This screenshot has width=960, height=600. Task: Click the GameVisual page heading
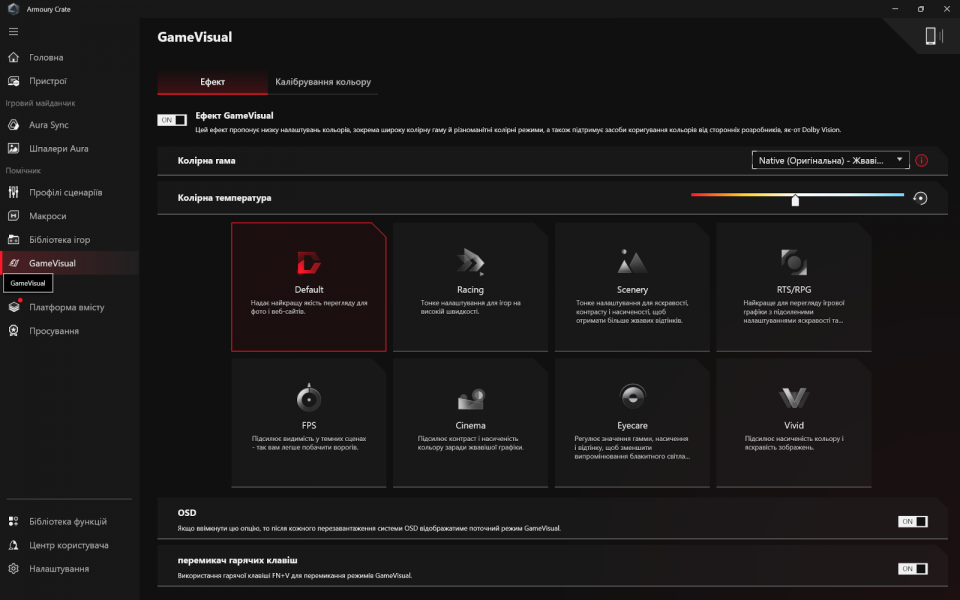point(195,37)
